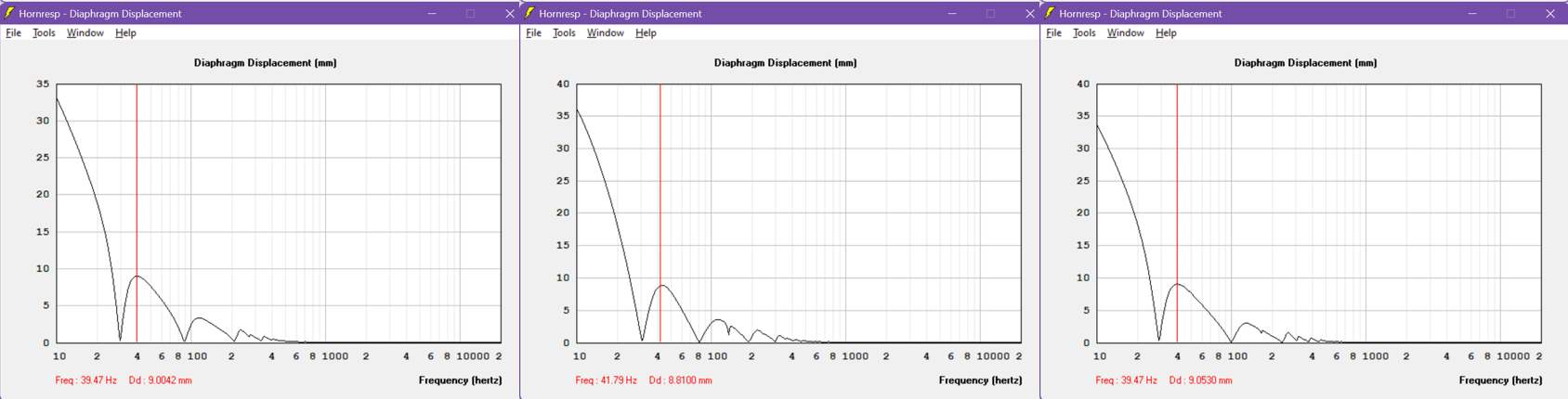
Task: Minimize the middle Hornresp window
Action: 952,13
